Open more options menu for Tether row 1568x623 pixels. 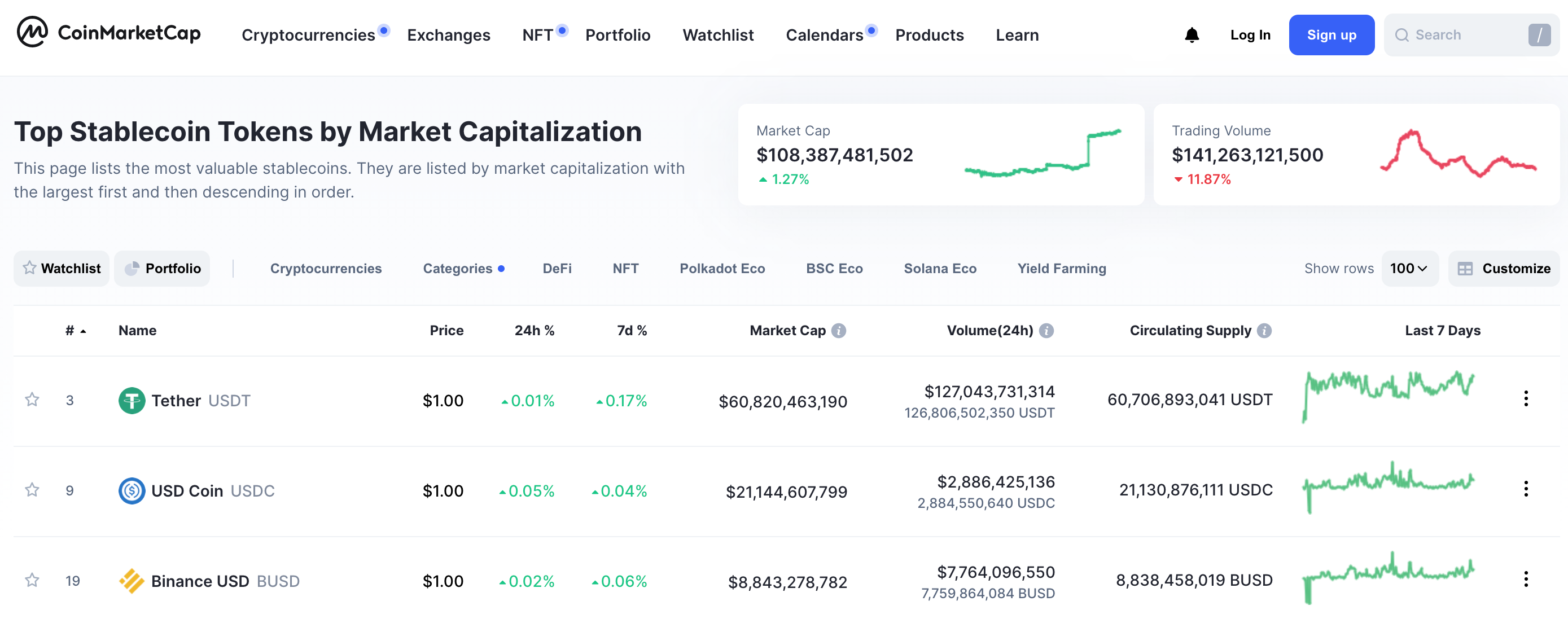[1526, 398]
